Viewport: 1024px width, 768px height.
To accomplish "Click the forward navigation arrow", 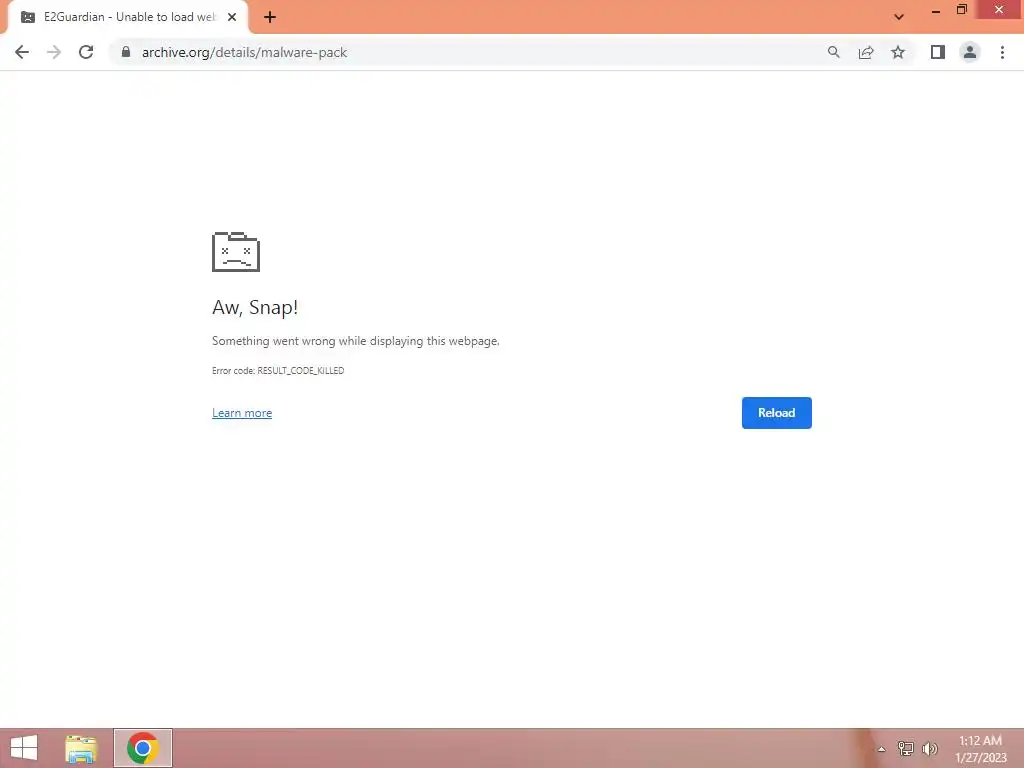I will [x=54, y=52].
